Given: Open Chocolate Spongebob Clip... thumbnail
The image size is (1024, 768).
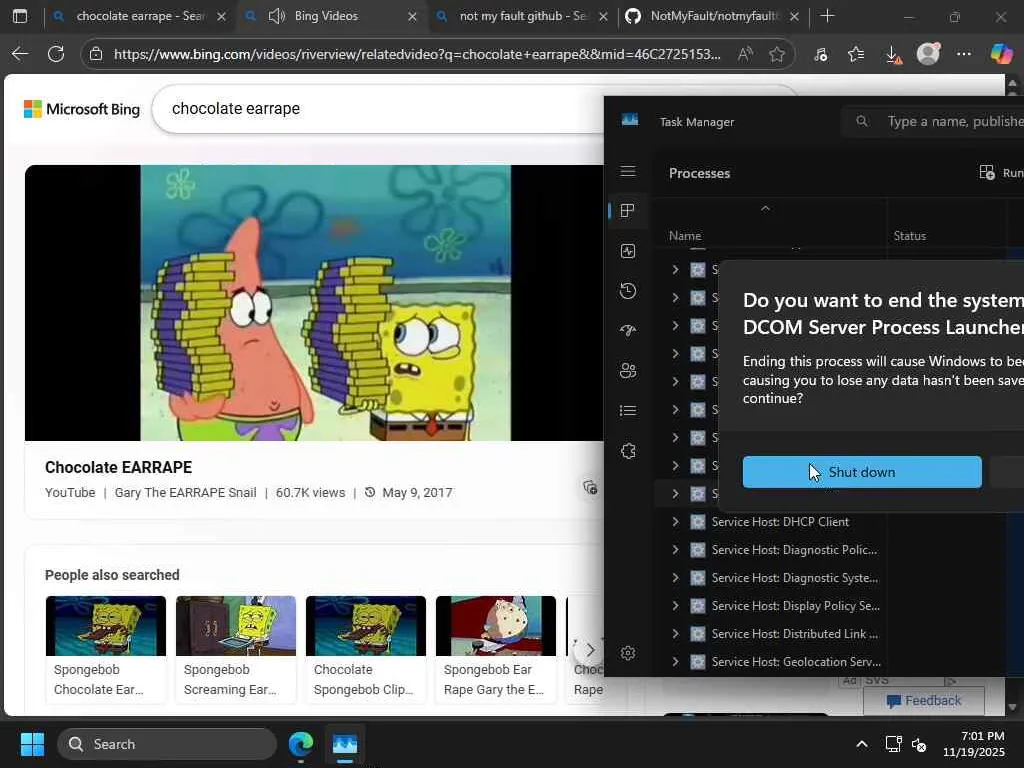Looking at the screenshot, I should tap(366, 626).
